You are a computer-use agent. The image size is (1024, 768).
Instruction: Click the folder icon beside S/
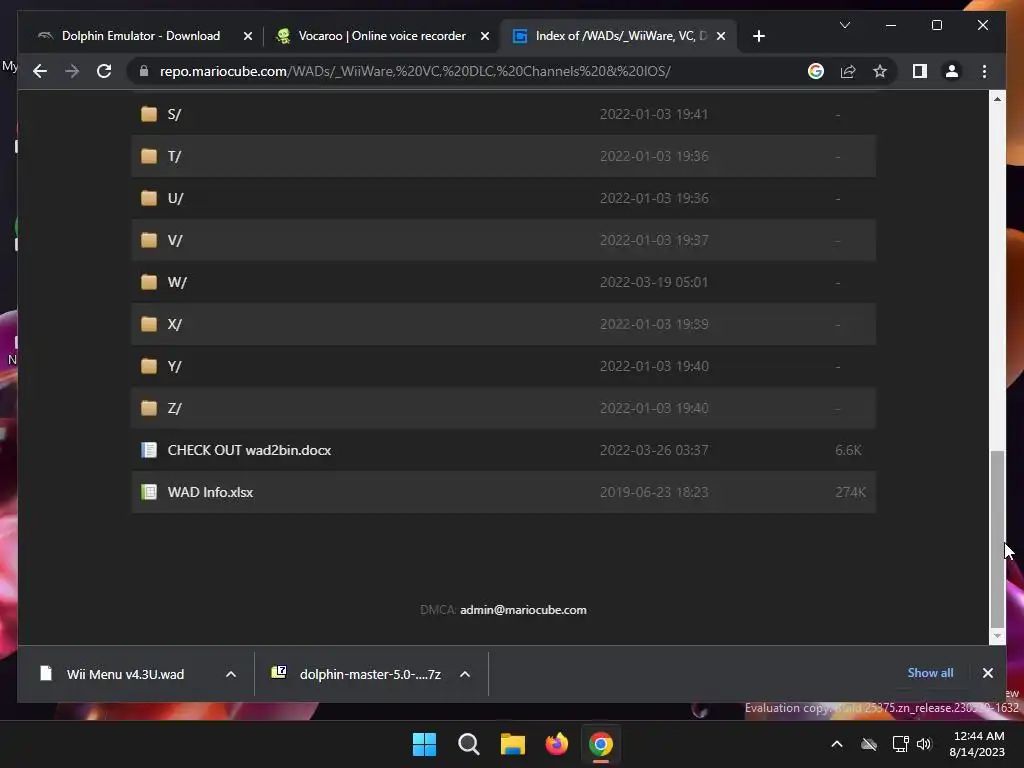(x=149, y=114)
